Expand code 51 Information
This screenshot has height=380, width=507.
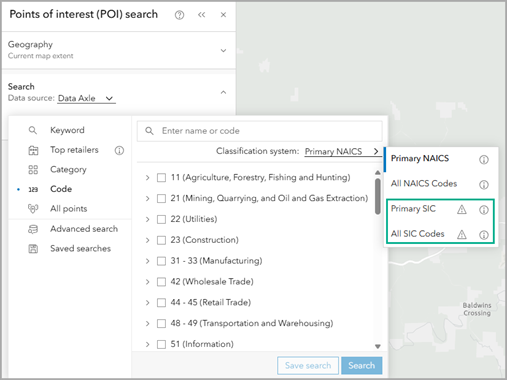147,344
